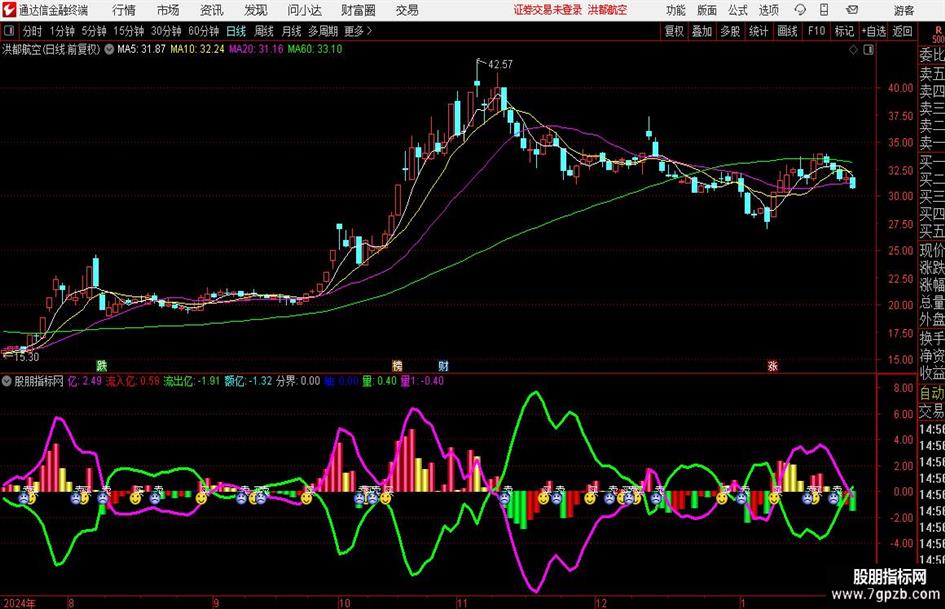Image resolution: width=945 pixels, height=609 pixels.
Task: Open the 功能 menu
Action: 676,10
